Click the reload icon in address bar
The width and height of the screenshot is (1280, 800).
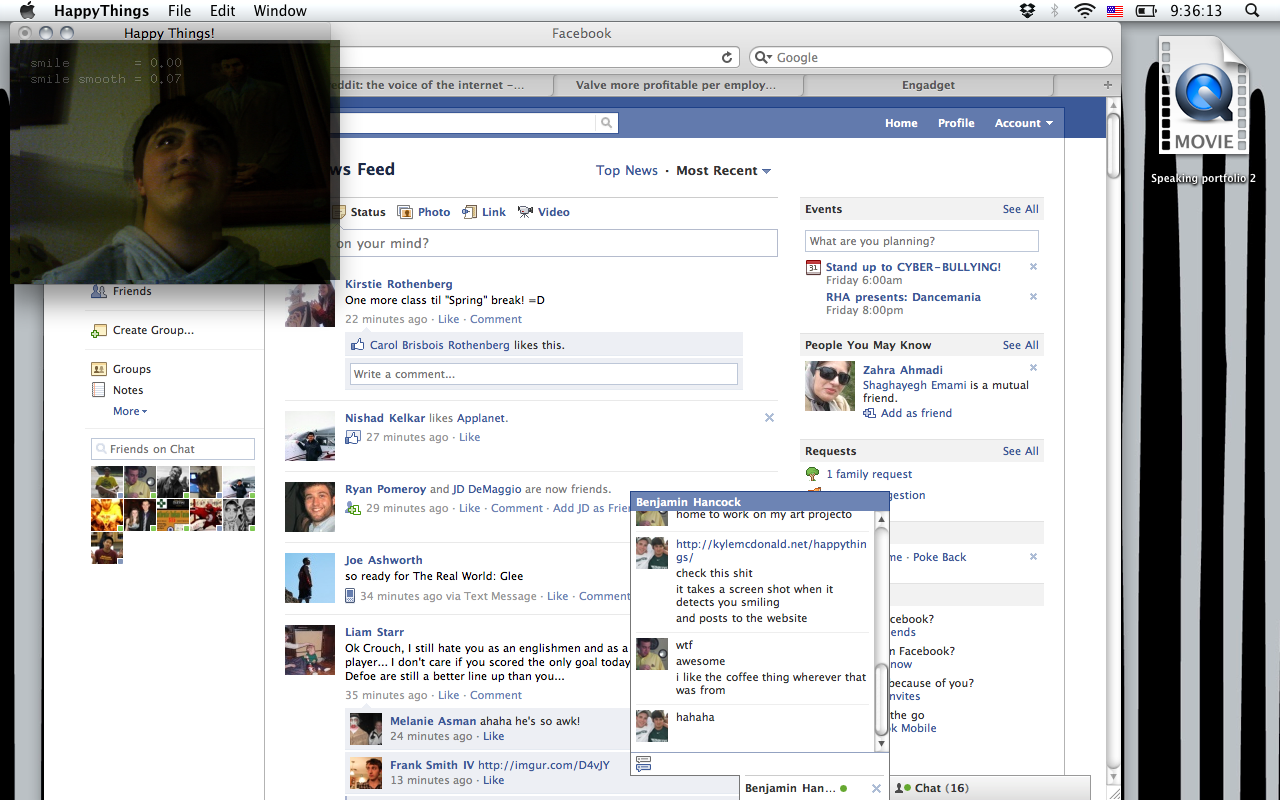[x=728, y=58]
